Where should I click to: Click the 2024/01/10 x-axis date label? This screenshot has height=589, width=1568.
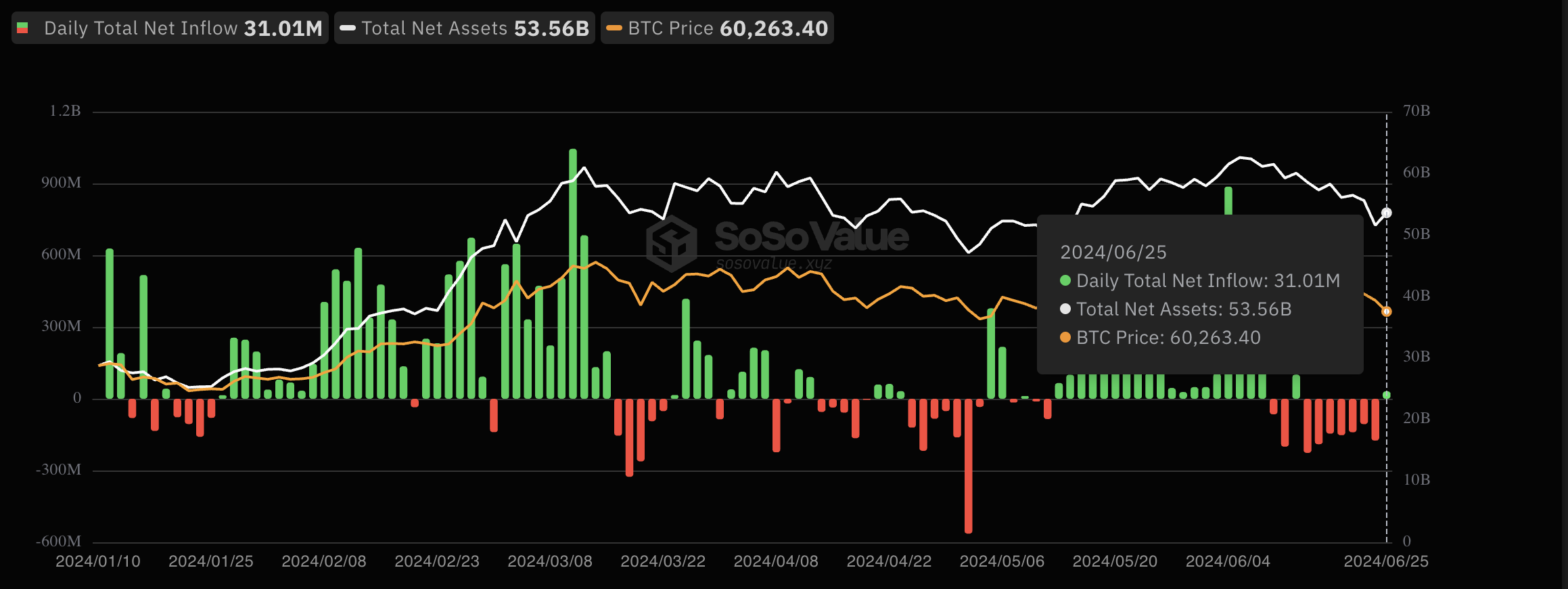coord(98,561)
